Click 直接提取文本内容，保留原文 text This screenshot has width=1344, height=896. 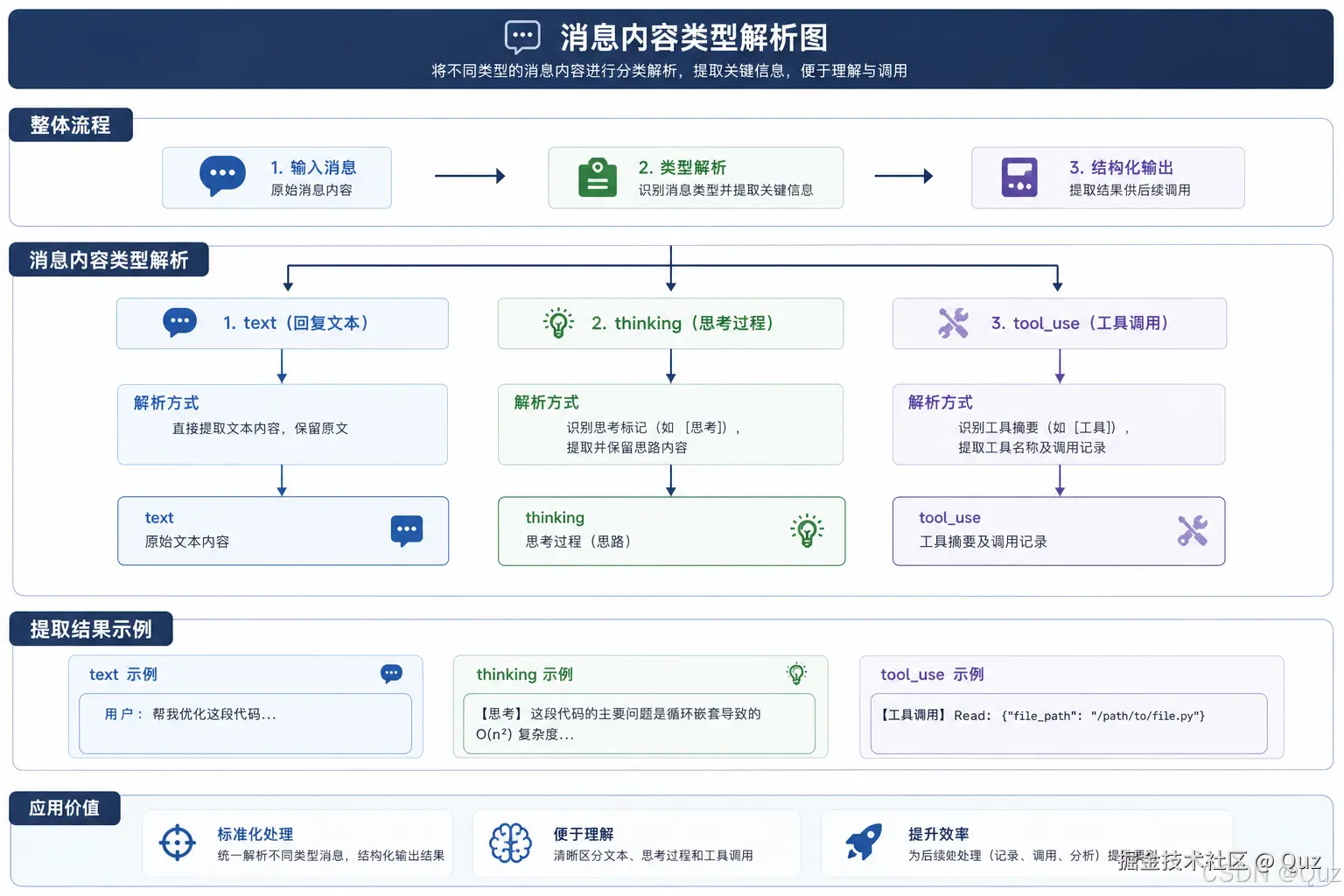pos(260,428)
